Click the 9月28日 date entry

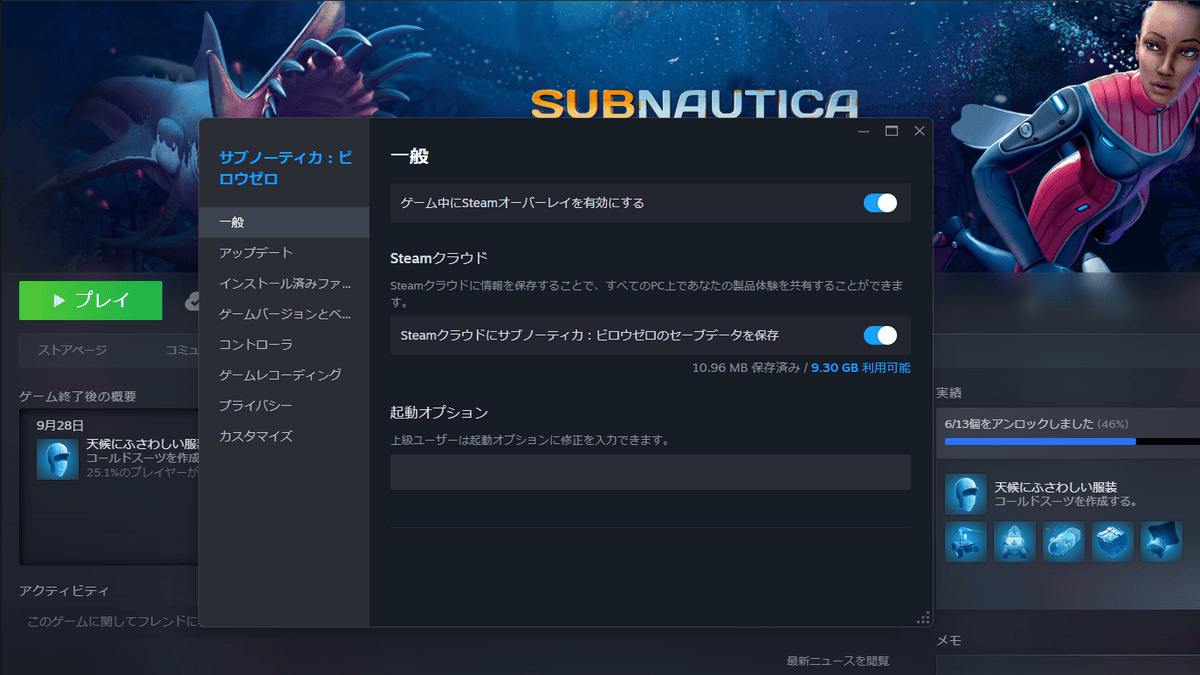(60, 424)
